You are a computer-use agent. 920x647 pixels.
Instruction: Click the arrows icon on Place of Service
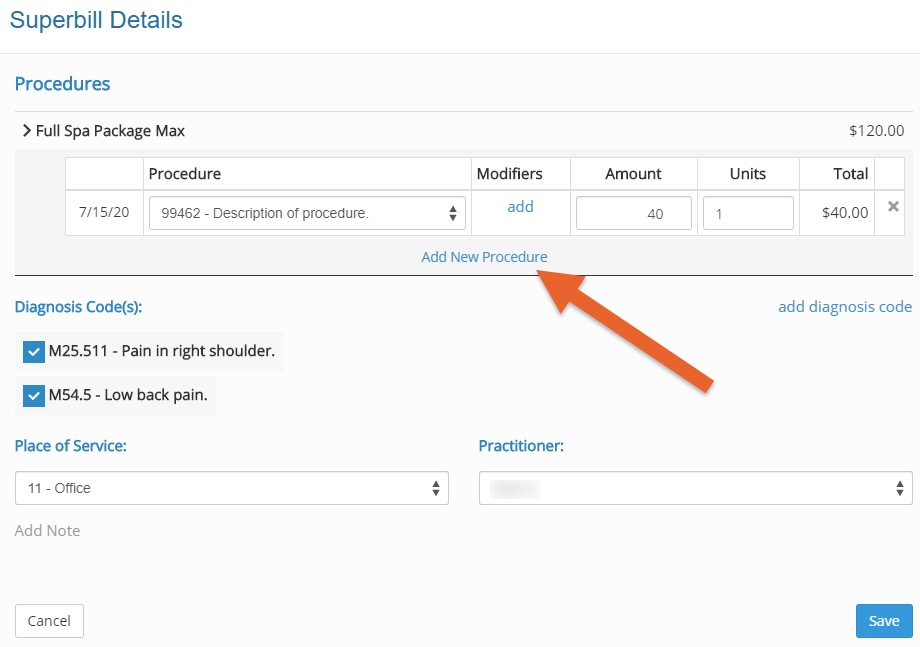pyautogui.click(x=436, y=488)
